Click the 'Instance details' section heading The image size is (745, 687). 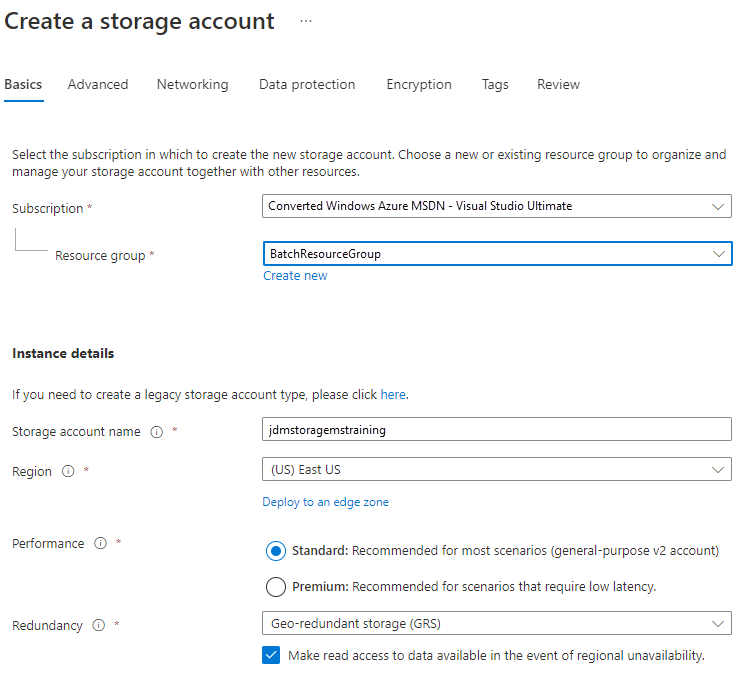click(x=63, y=353)
